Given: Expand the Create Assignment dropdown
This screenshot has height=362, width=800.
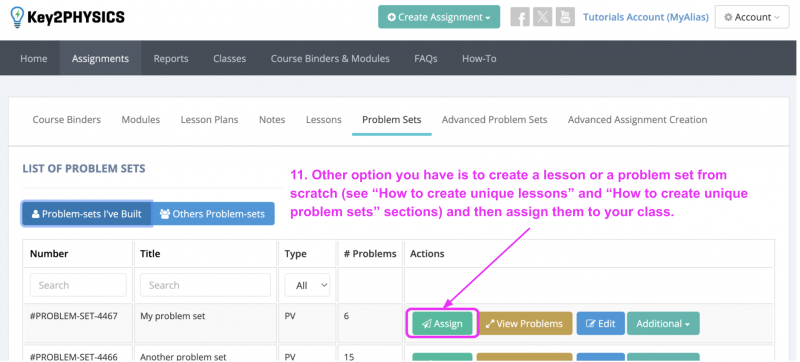Looking at the screenshot, I should pos(439,17).
